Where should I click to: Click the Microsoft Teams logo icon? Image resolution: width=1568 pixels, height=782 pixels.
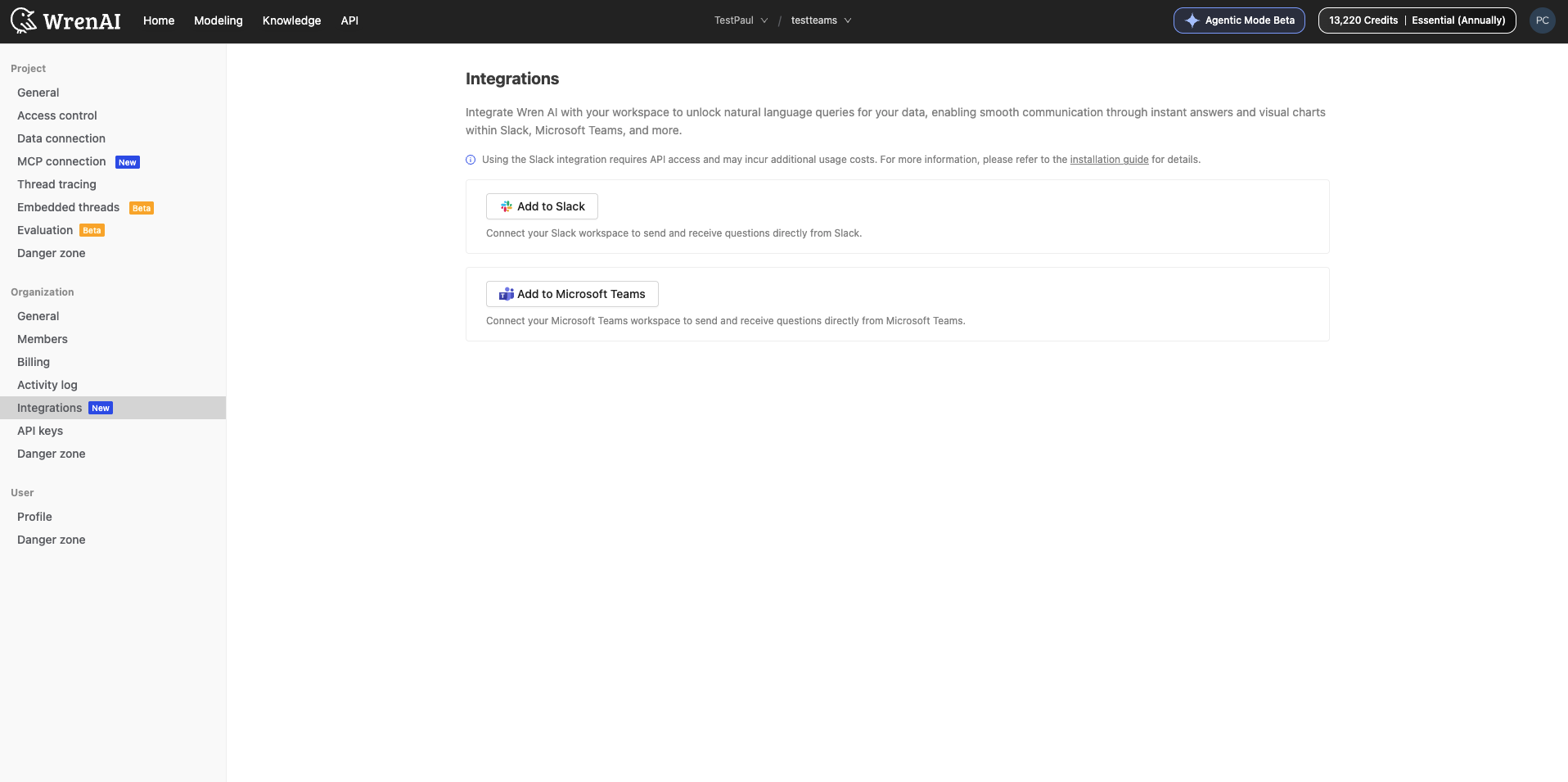tap(507, 294)
